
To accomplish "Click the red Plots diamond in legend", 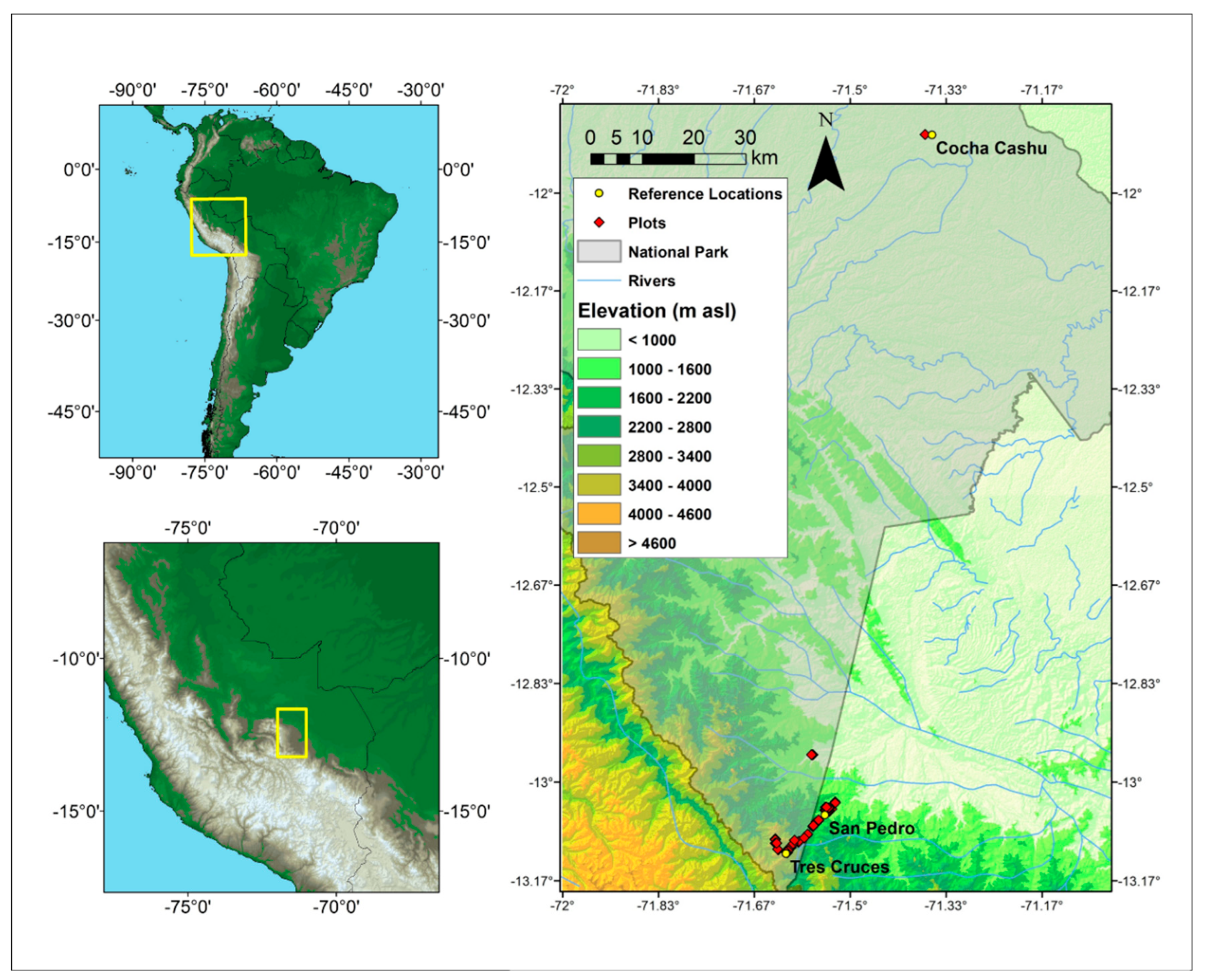I will (599, 222).
